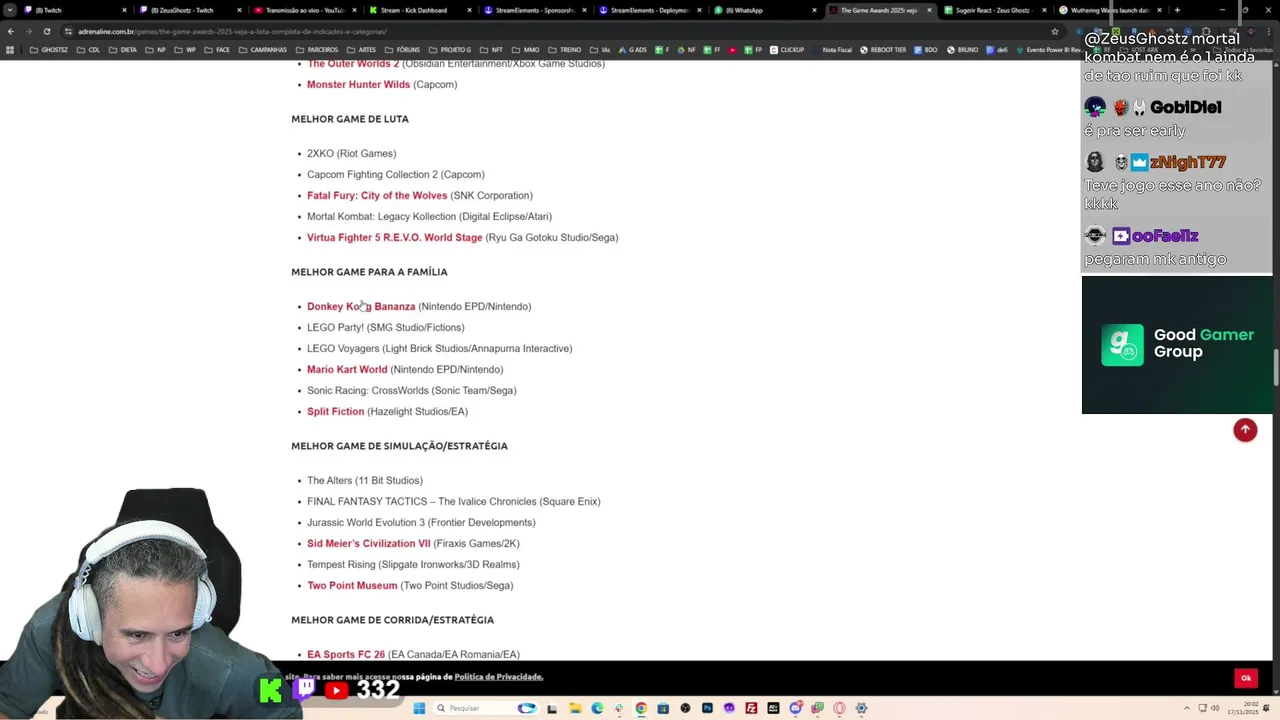The image size is (1280, 720).
Task: Click the bookmark star icon in address bar
Action: pos(1054,31)
